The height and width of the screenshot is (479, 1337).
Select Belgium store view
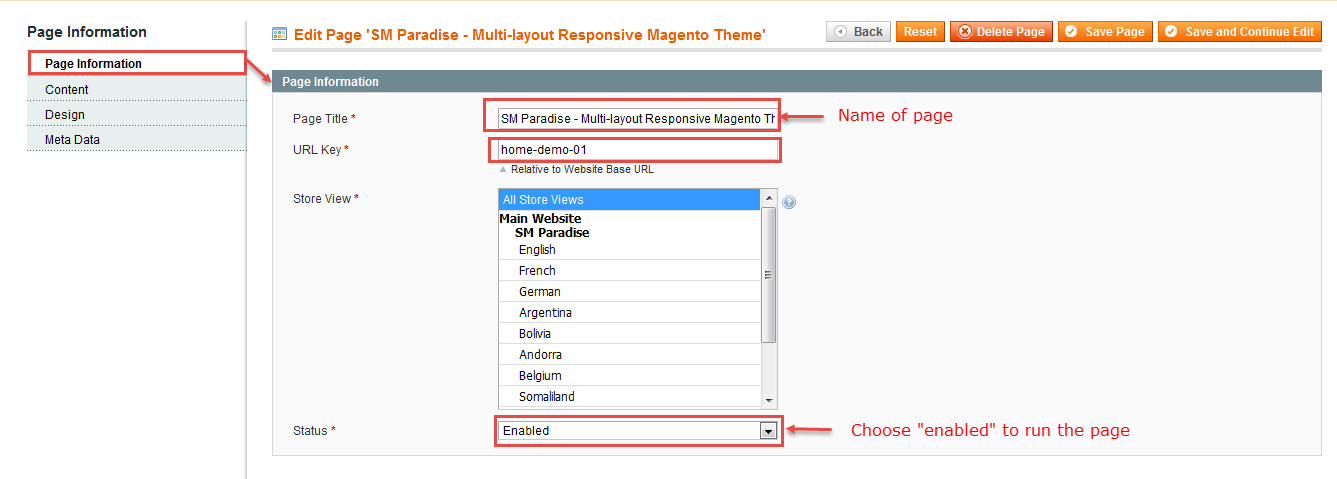click(x=629, y=376)
